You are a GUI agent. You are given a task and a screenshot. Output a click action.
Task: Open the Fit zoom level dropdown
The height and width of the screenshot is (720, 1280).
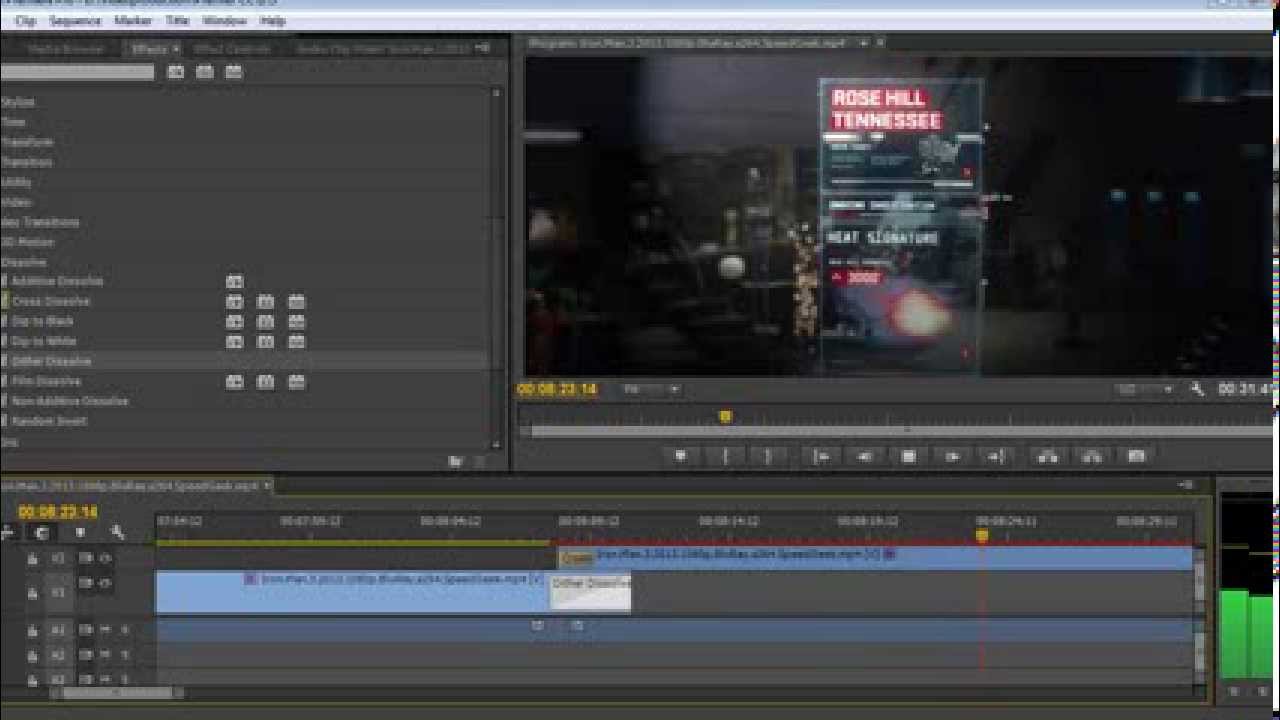(650, 389)
